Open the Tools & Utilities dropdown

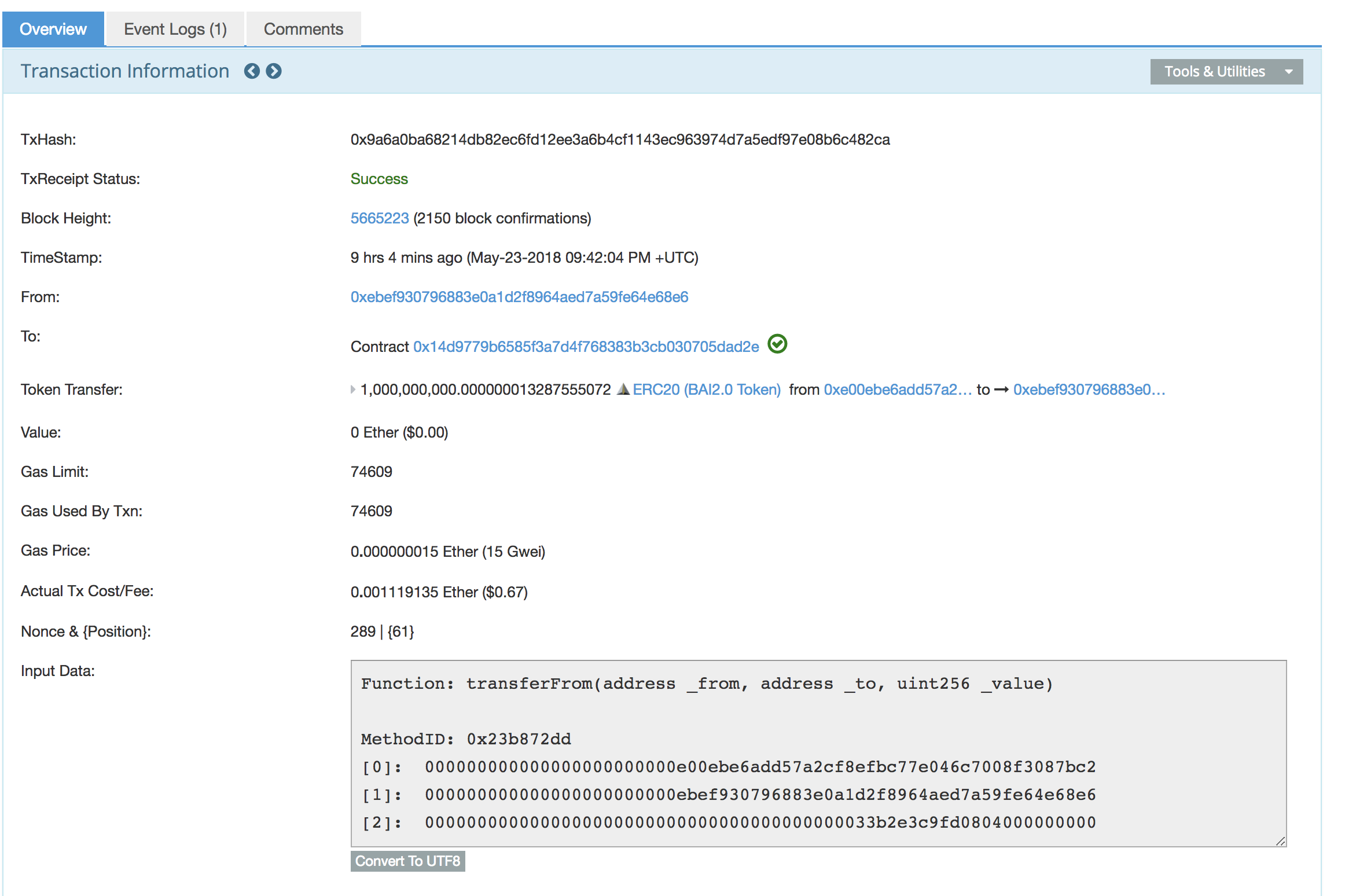tap(1214, 72)
